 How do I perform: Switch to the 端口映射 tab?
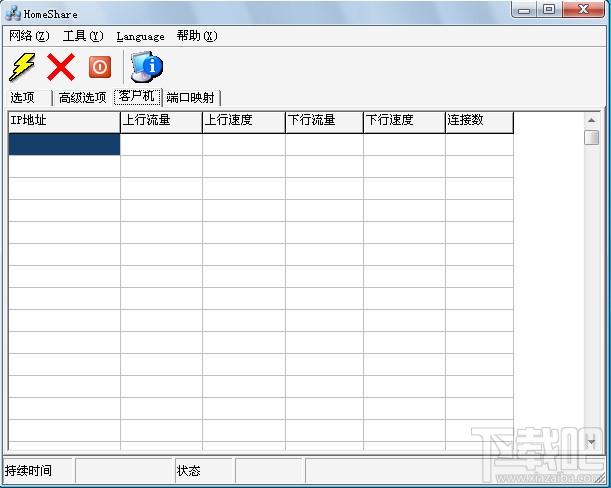191,97
